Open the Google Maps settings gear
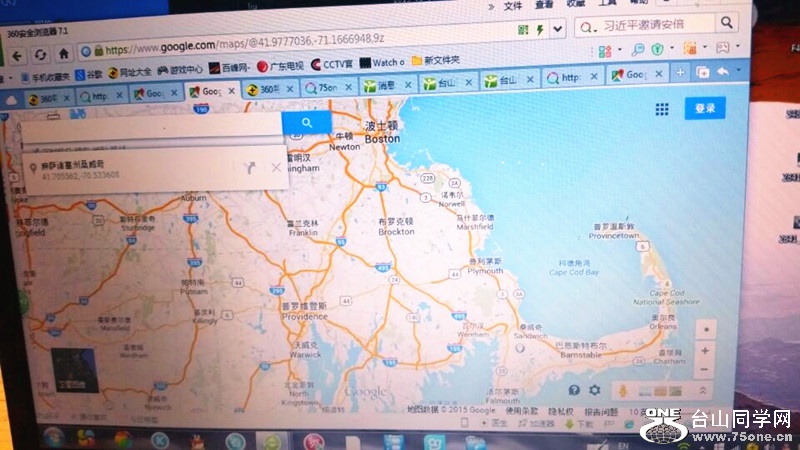 (x=595, y=390)
